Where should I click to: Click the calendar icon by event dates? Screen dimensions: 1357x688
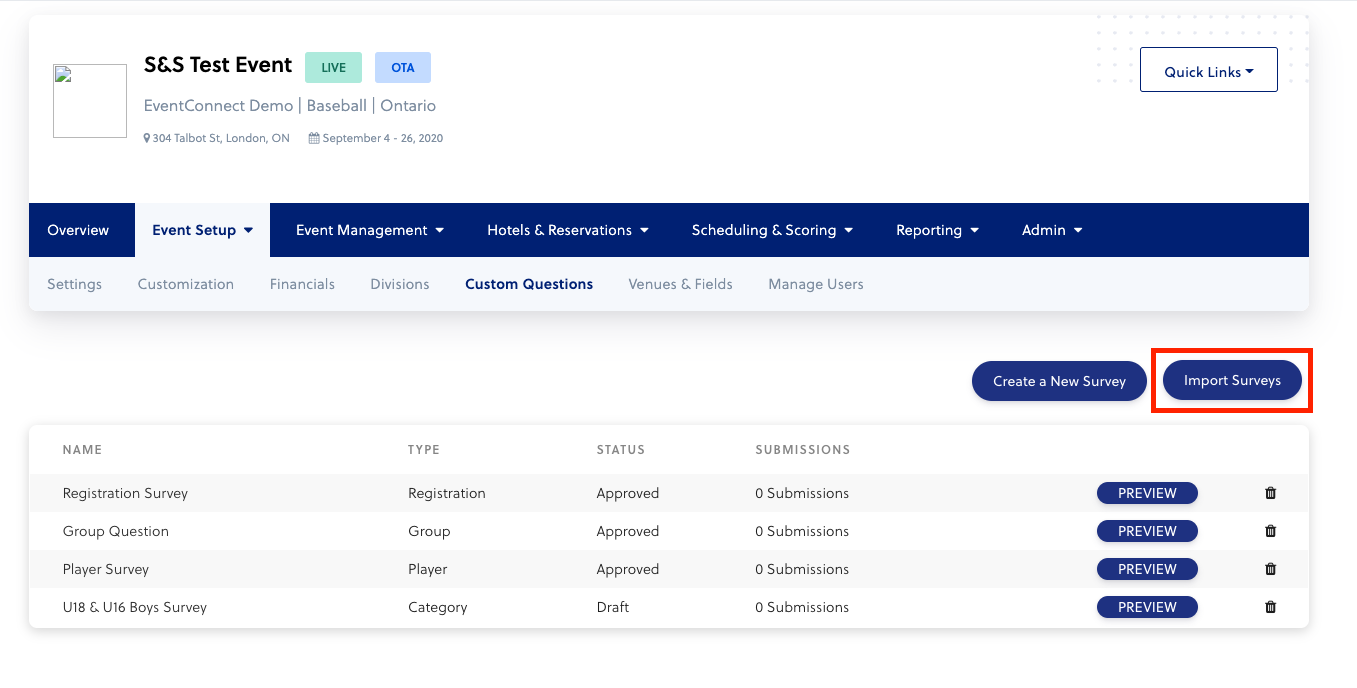[314, 138]
